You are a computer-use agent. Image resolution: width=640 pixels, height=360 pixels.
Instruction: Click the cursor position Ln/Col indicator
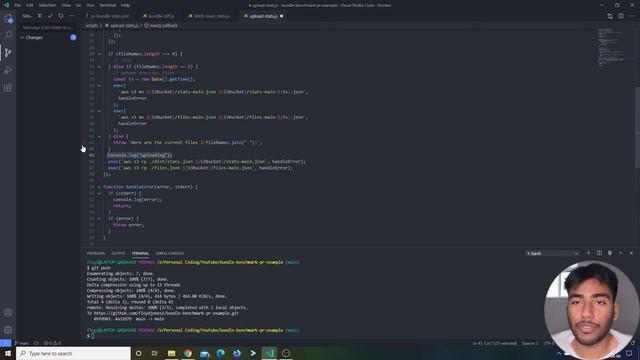[494, 343]
